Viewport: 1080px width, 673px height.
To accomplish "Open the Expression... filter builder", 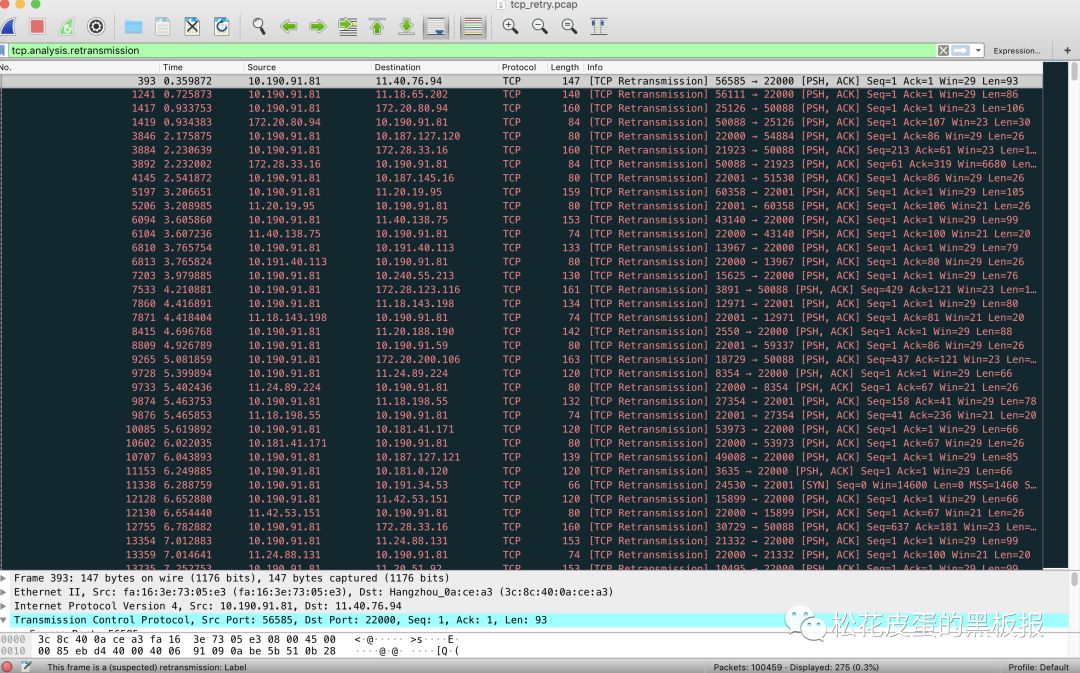I will tap(1017, 51).
